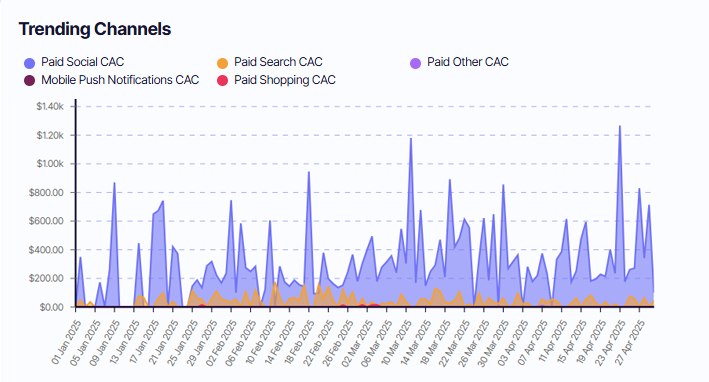Image resolution: width=709 pixels, height=382 pixels.
Task: Toggle Mobile Push Notifications CAC legend entry
Action: point(112,80)
